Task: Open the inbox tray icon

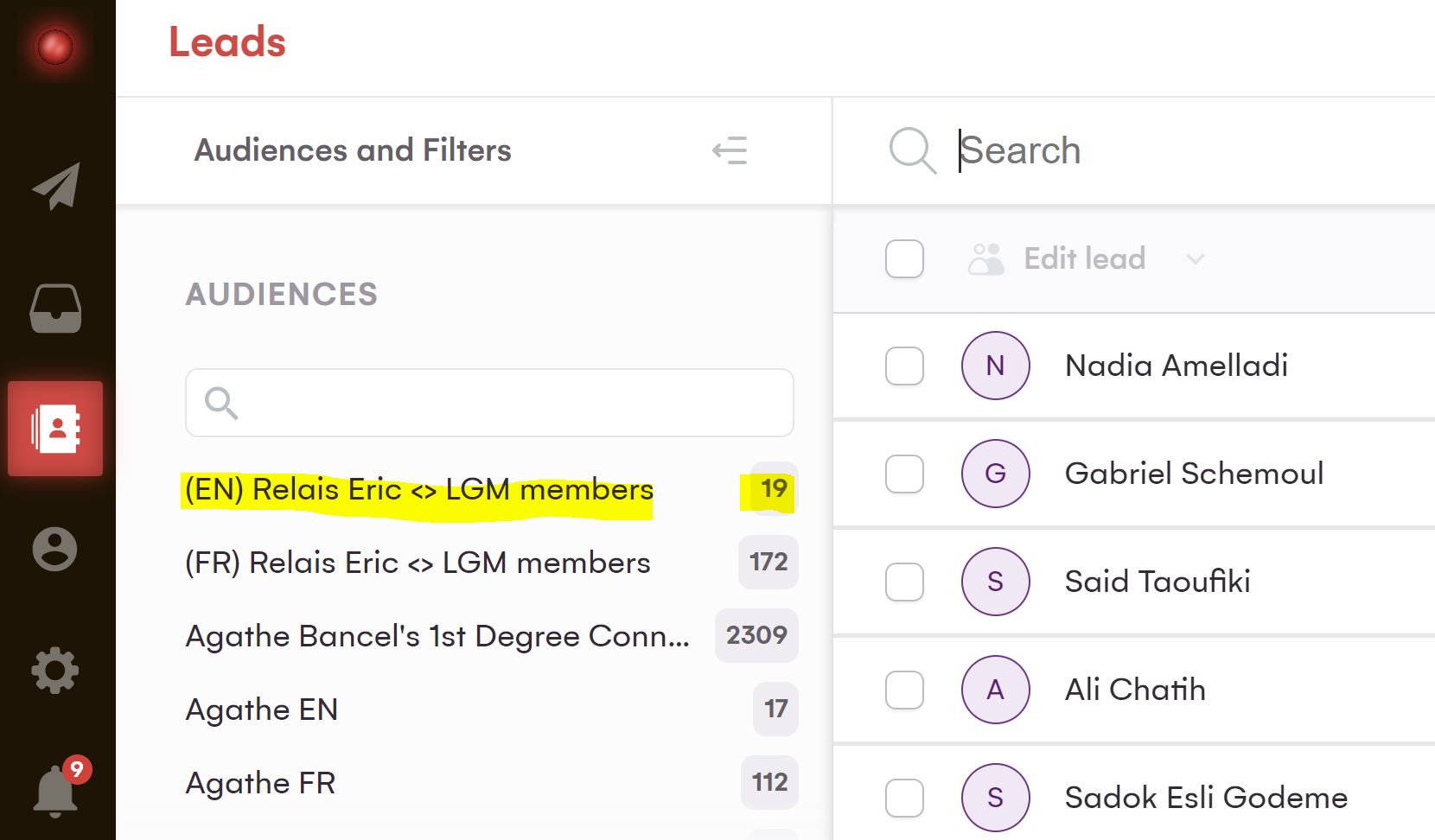Action: coord(56,309)
